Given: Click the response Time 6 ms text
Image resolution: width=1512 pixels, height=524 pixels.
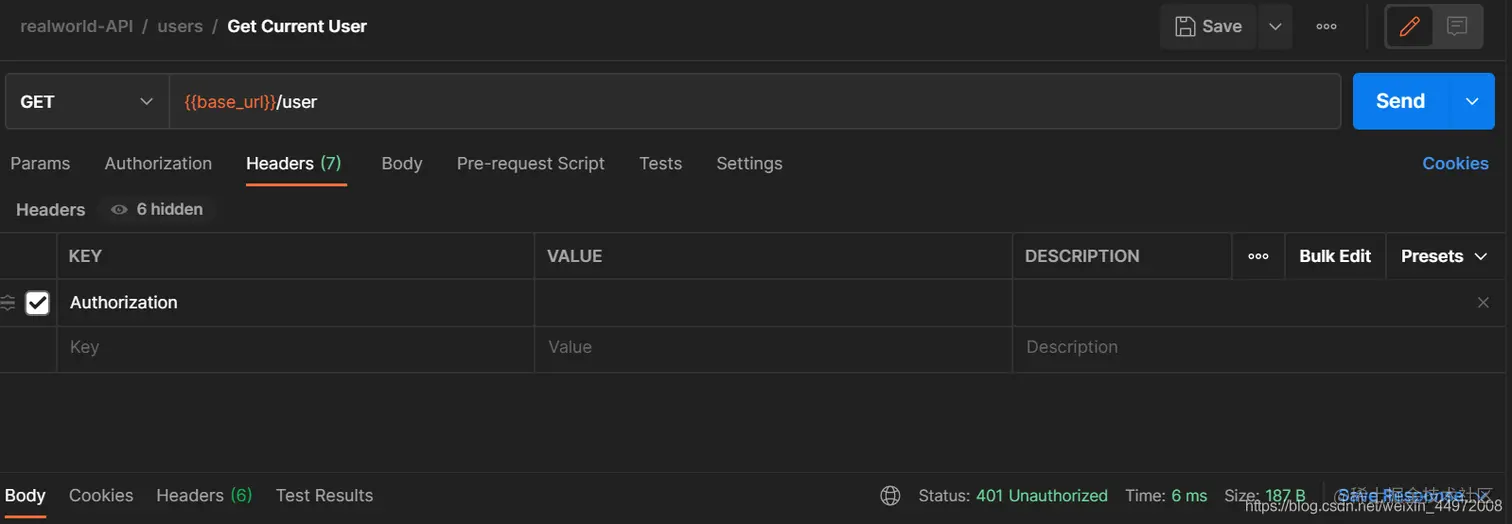Looking at the screenshot, I should [x=1166, y=495].
